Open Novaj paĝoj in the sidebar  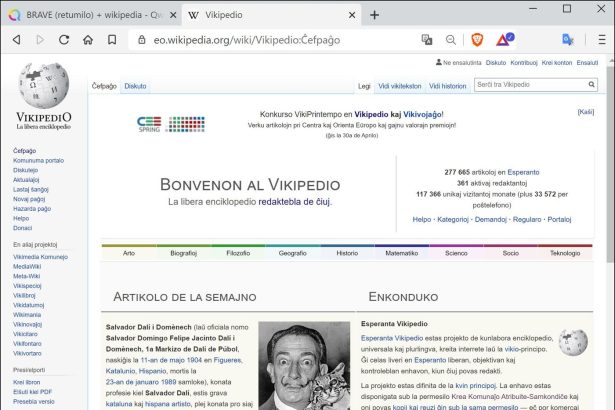[29, 199]
